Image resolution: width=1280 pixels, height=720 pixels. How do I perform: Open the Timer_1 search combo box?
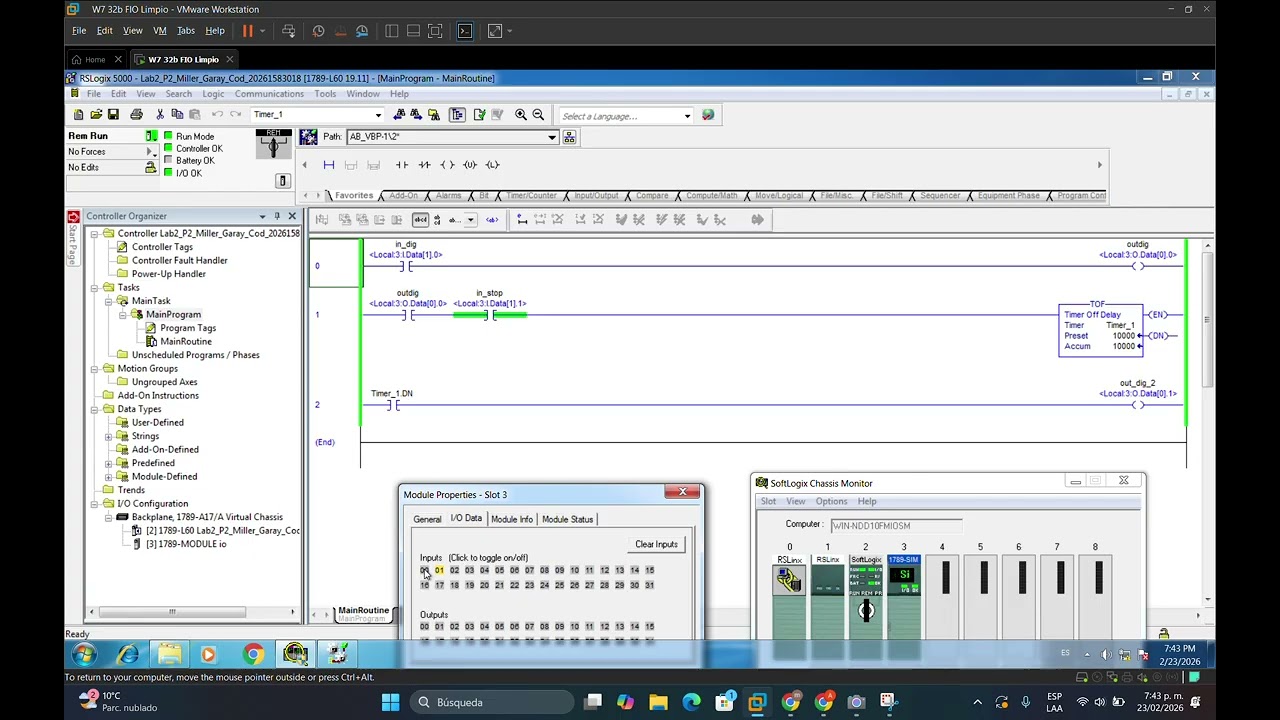point(317,115)
